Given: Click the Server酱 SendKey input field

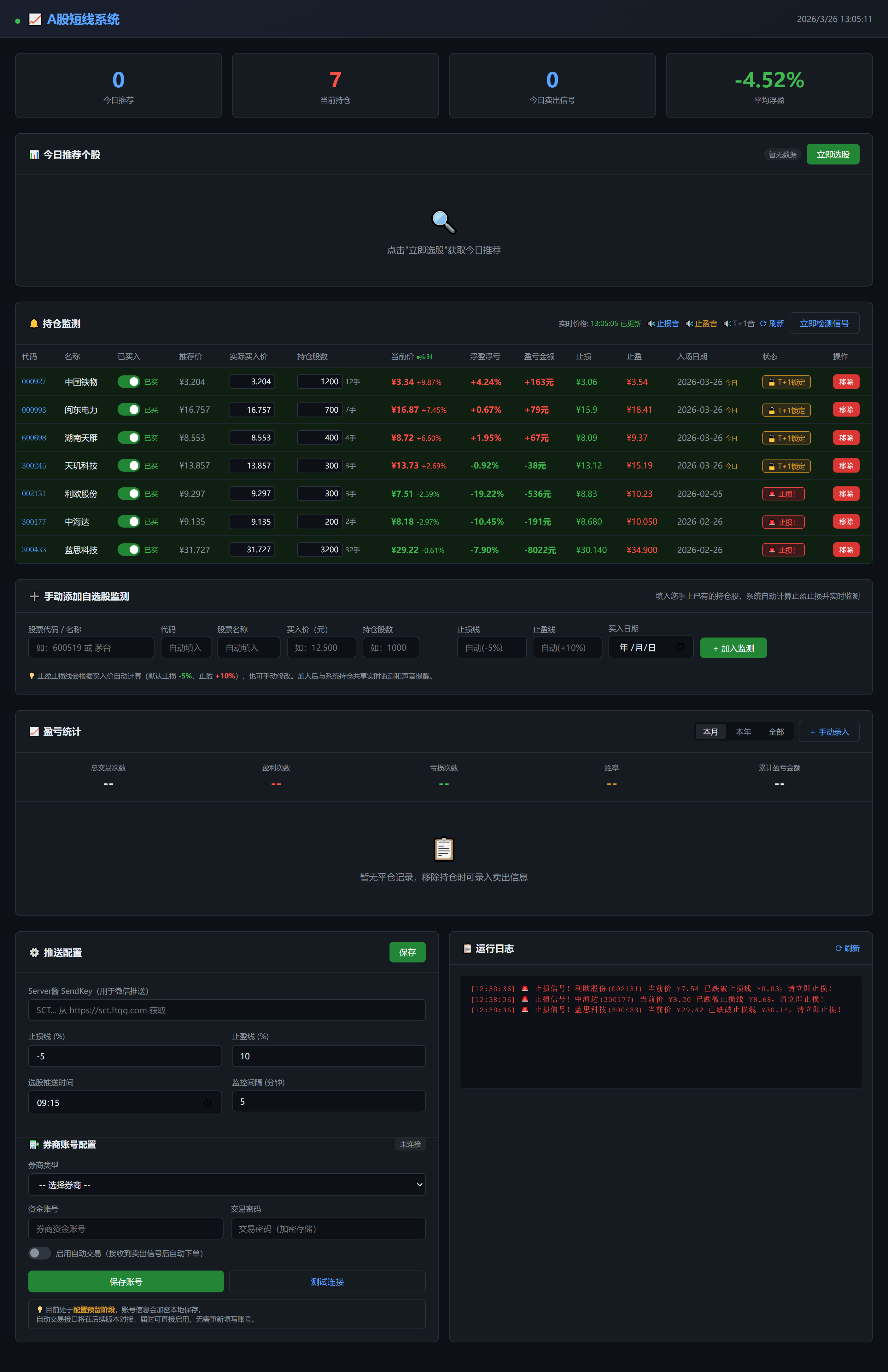Looking at the screenshot, I should pyautogui.click(x=227, y=1010).
